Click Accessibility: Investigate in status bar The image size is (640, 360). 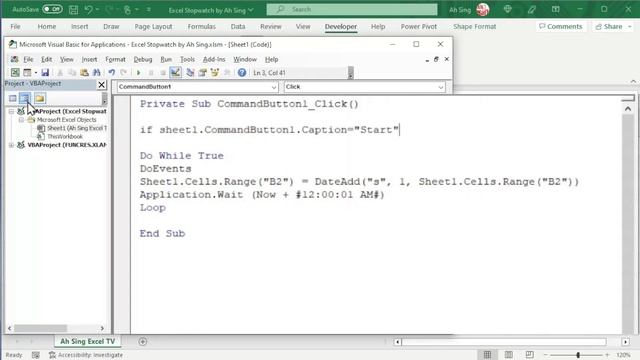pos(86,355)
